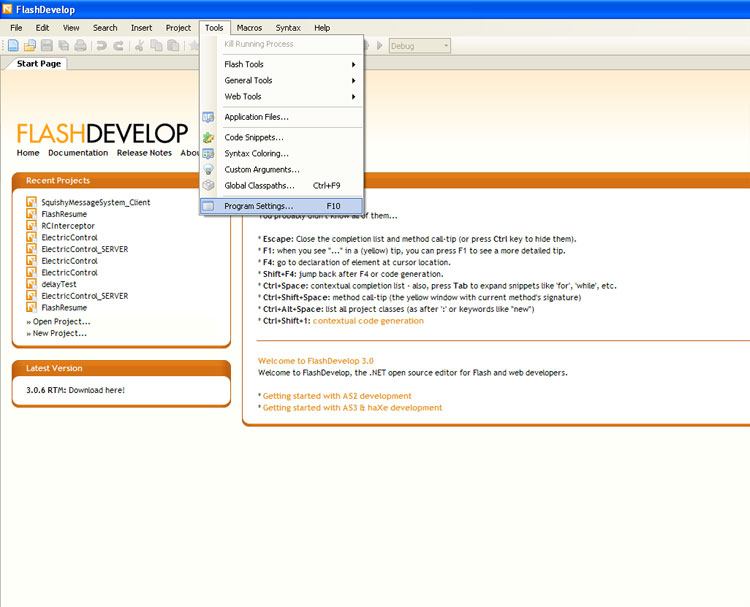
Task: Click the Copy toolbar icon
Action: [156, 46]
